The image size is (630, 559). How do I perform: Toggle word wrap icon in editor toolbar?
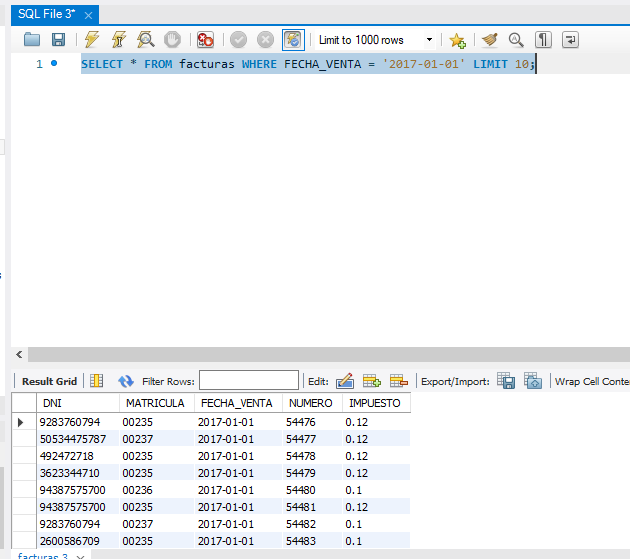click(x=570, y=40)
